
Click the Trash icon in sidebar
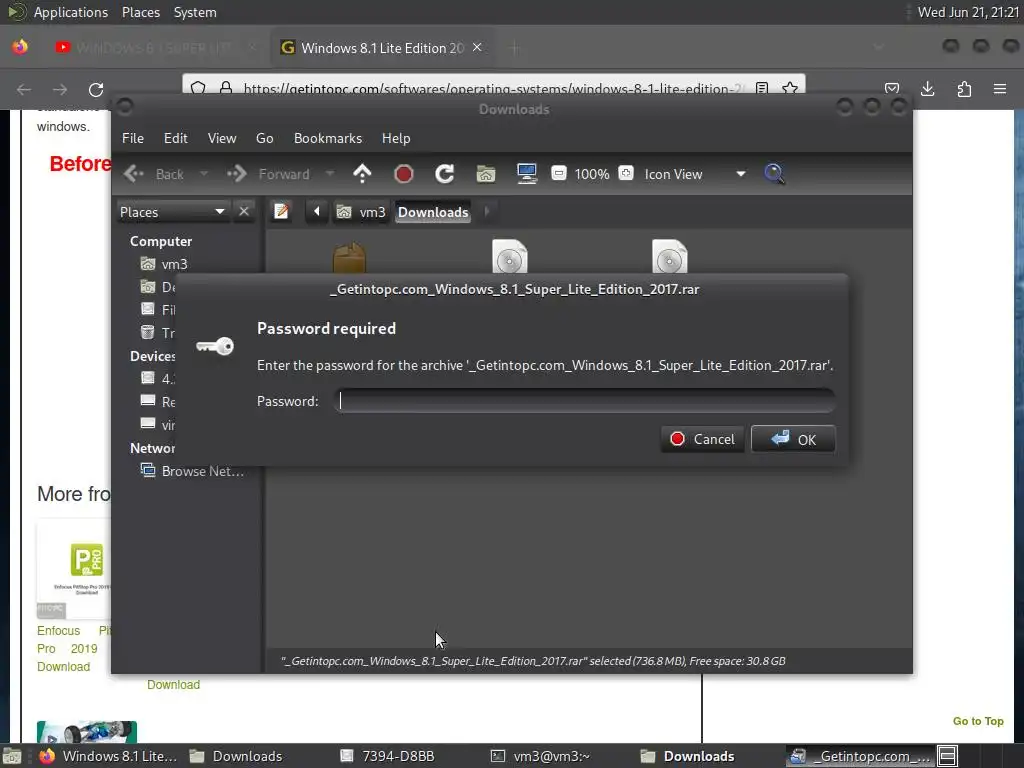tap(148, 332)
